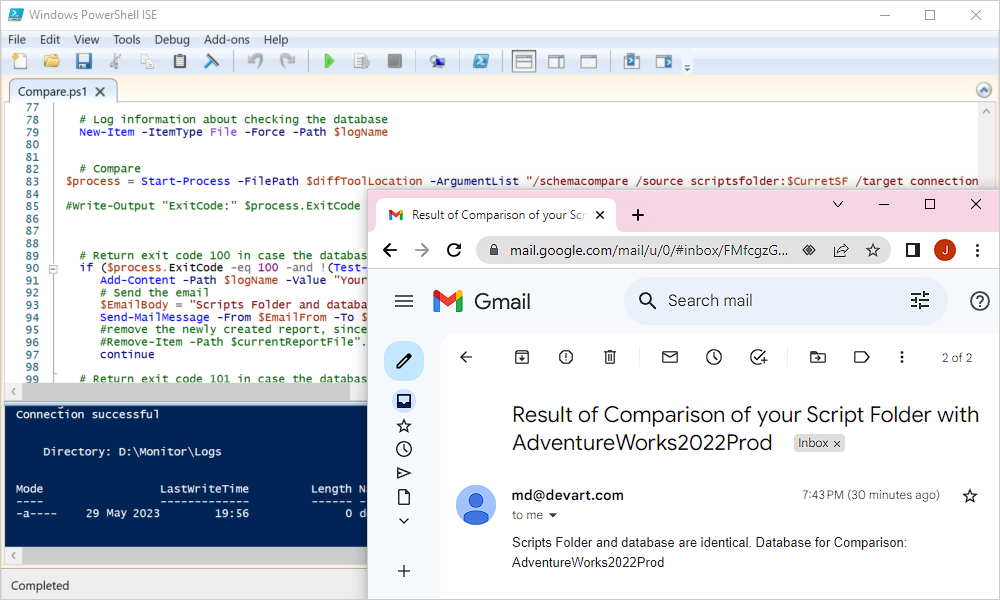1000x600 pixels.
Task: Open the Help menu in PowerShell ISE
Action: point(276,40)
